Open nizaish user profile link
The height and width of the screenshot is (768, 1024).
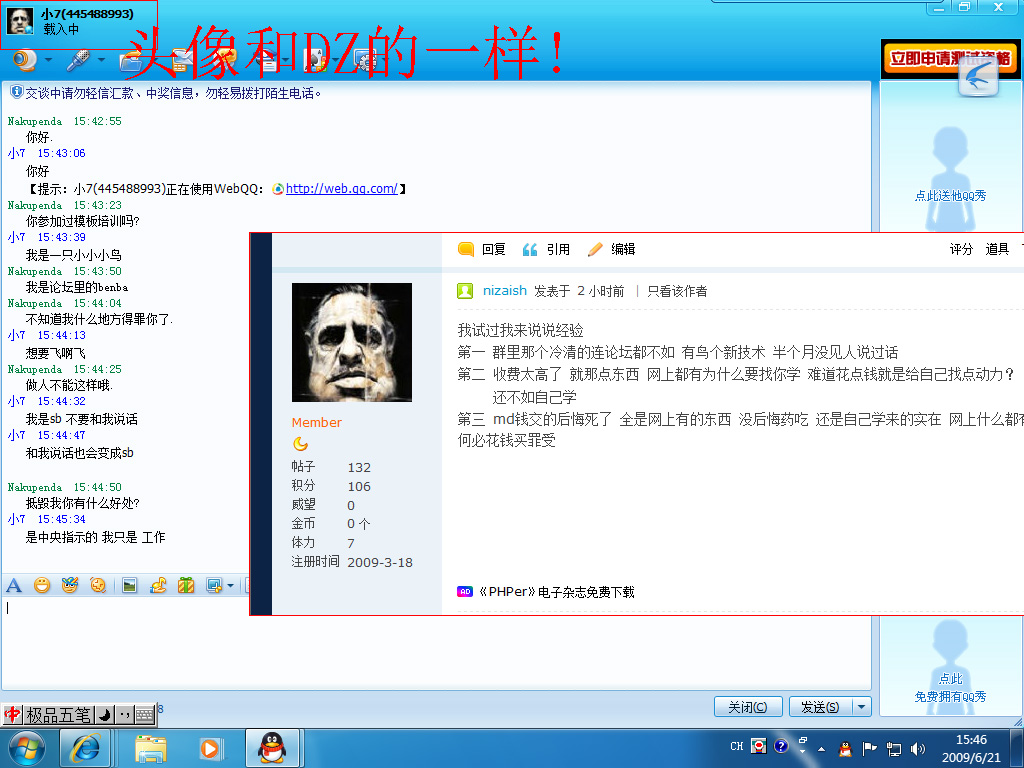point(504,291)
